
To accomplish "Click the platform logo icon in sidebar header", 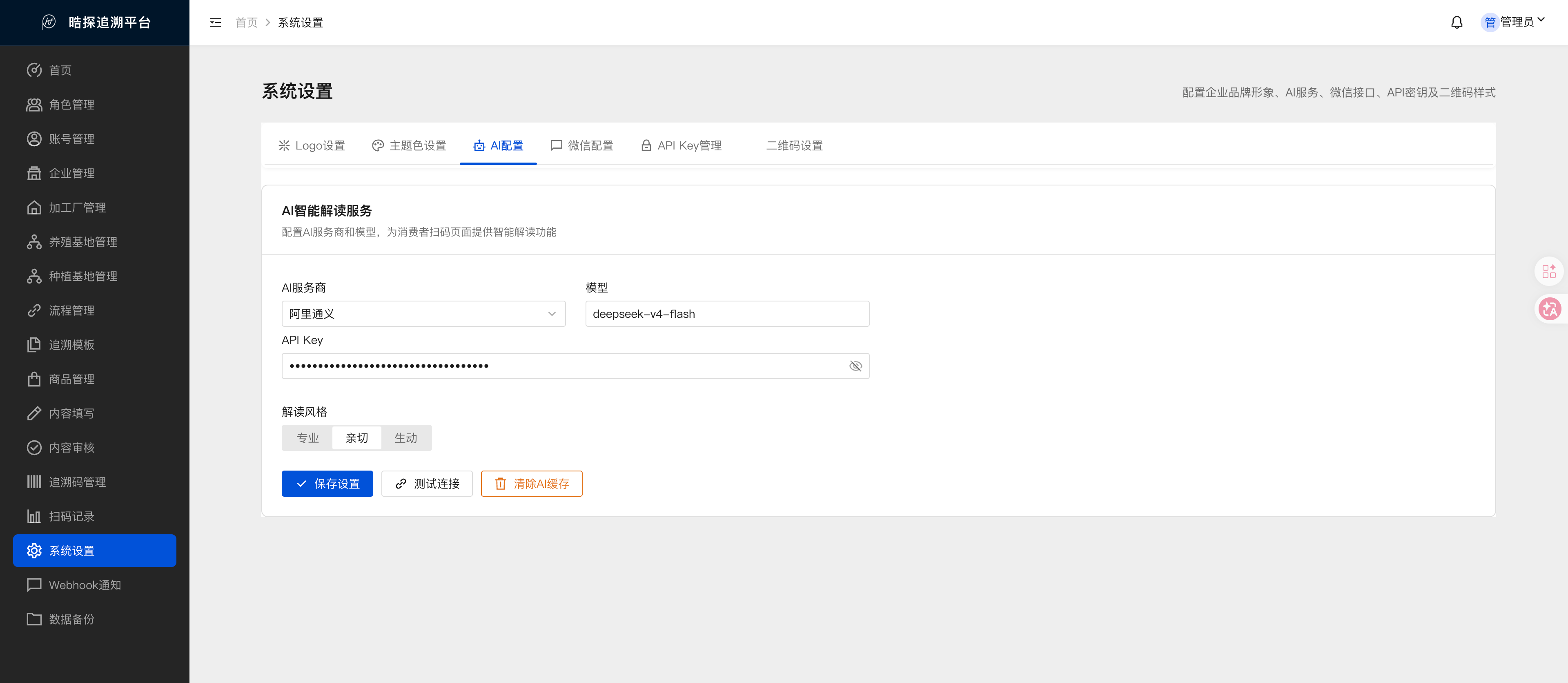I will click(x=49, y=22).
